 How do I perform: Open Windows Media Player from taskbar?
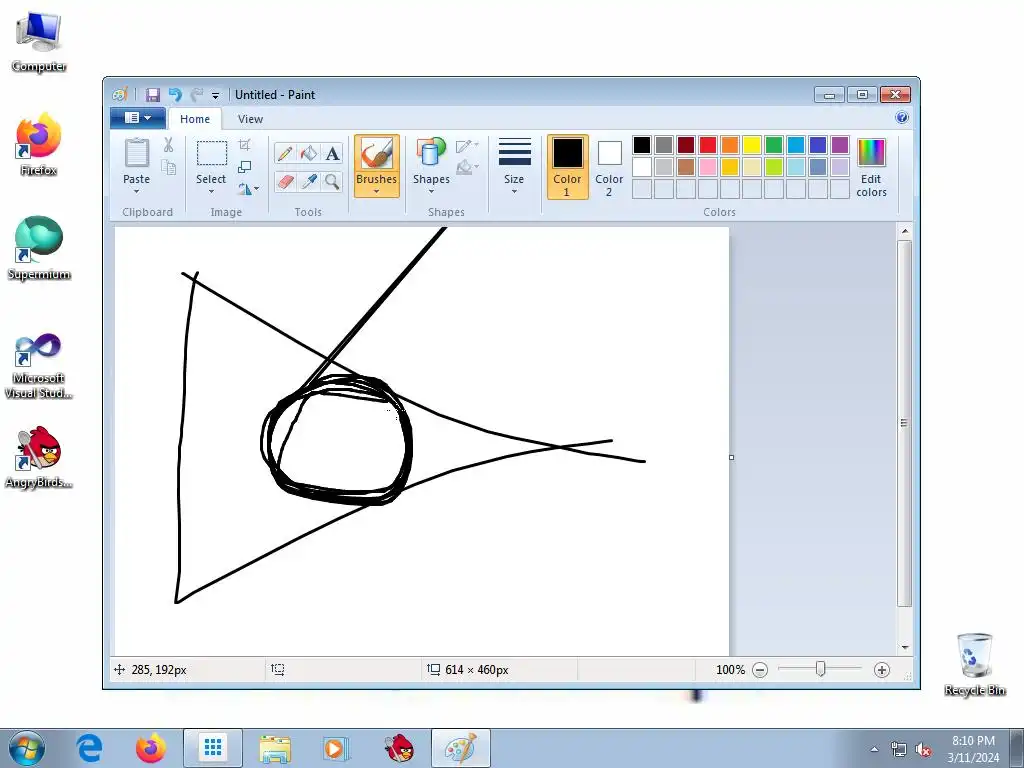point(336,748)
